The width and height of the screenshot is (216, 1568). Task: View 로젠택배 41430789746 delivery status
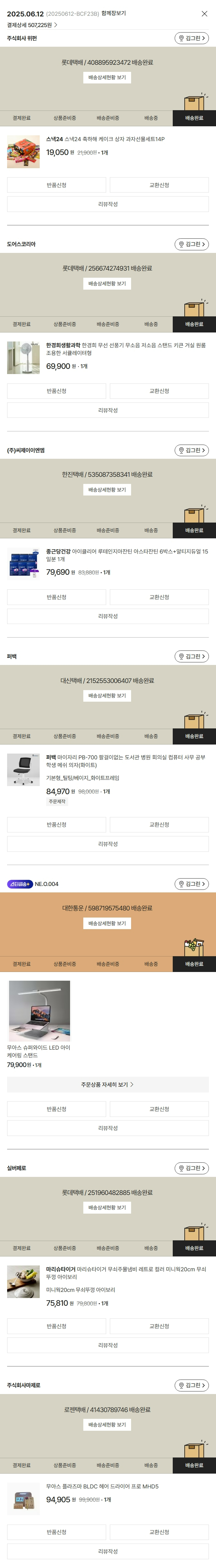click(x=108, y=1425)
